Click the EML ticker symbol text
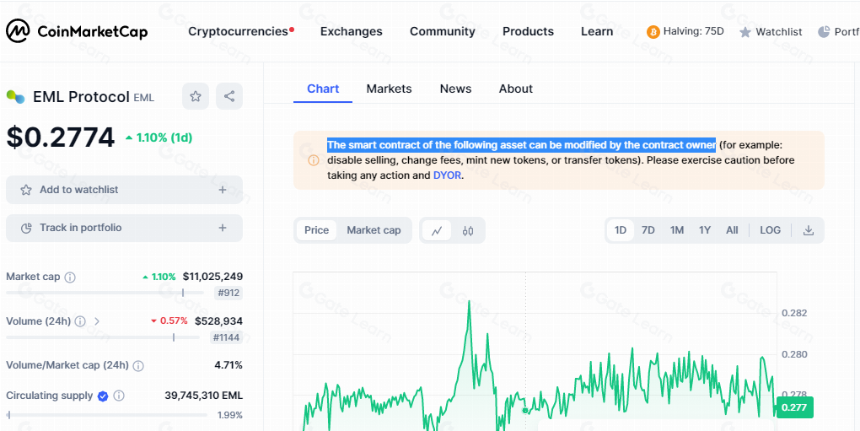 click(144, 98)
